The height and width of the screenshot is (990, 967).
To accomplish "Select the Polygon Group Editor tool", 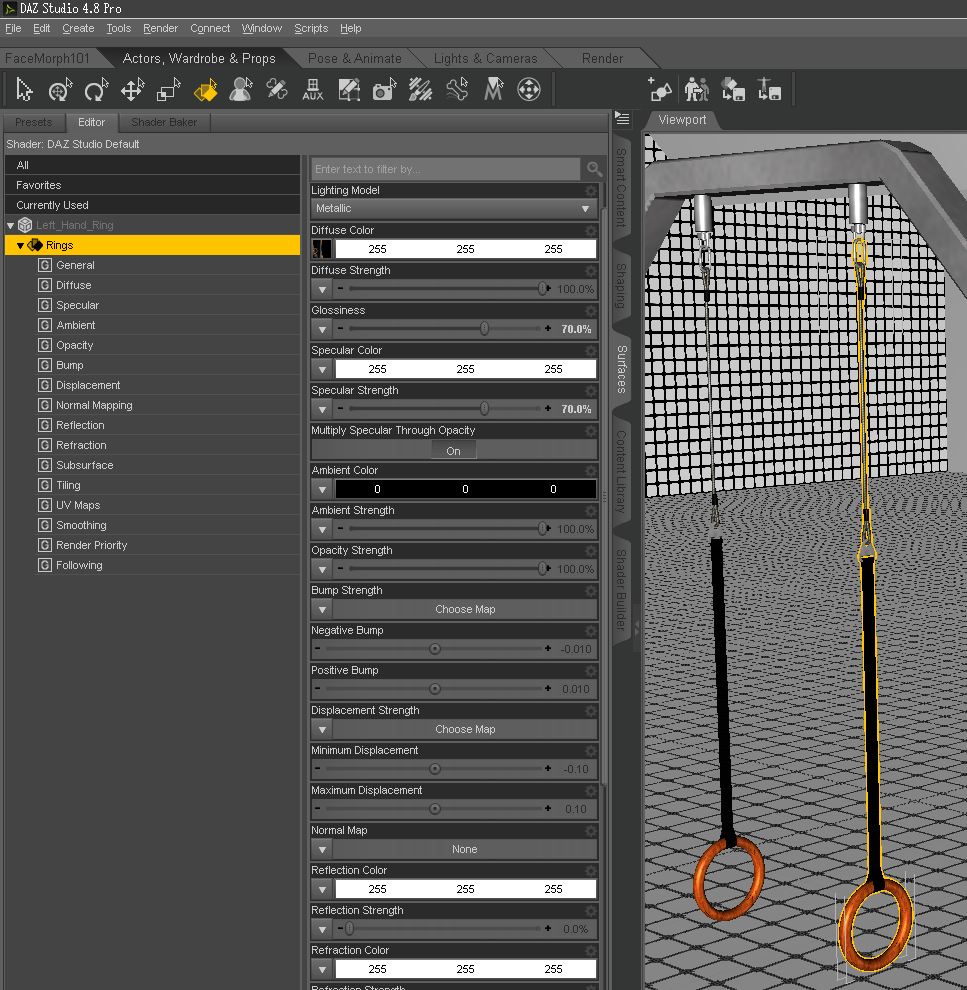I will 420,90.
